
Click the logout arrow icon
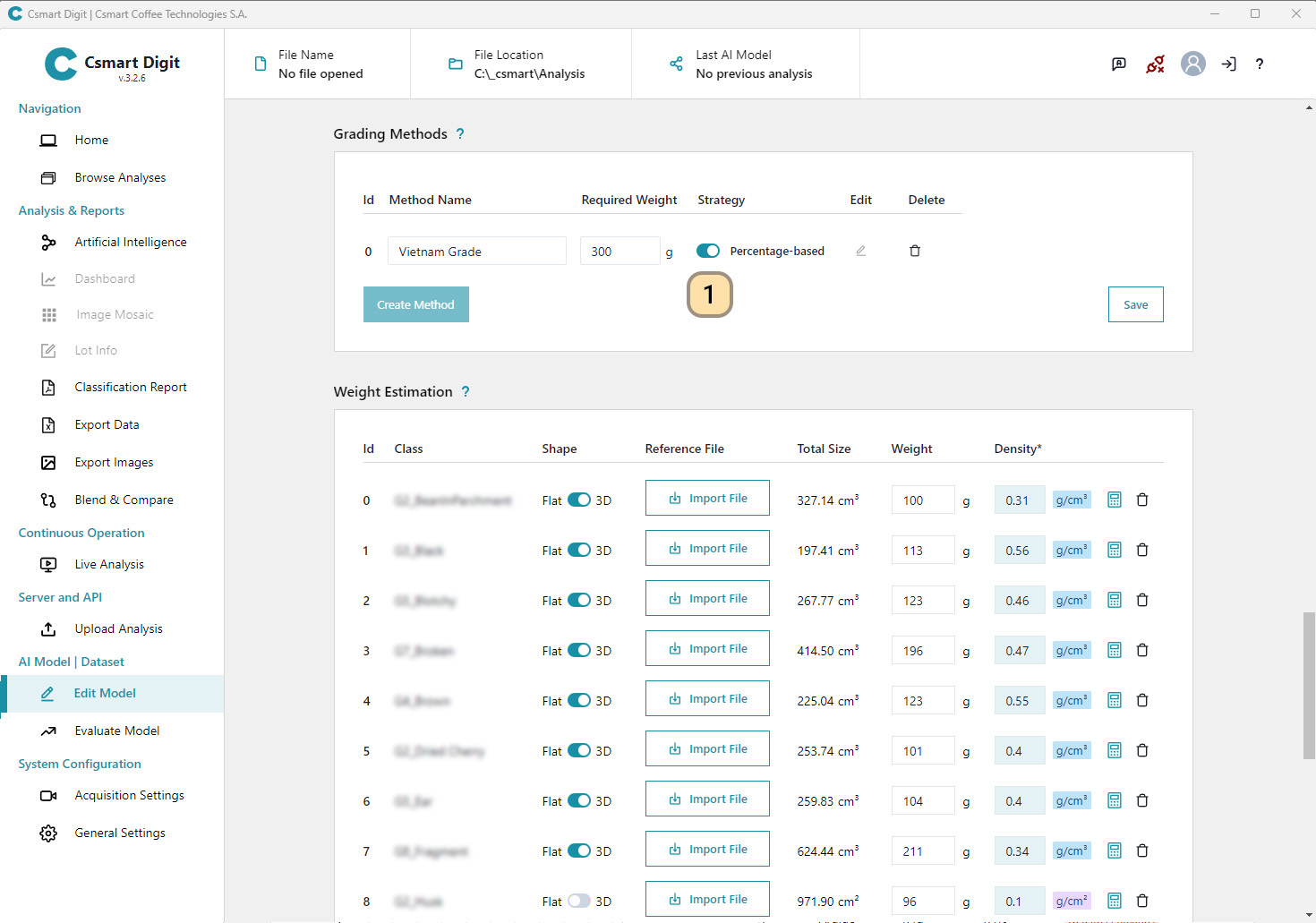tap(1228, 64)
